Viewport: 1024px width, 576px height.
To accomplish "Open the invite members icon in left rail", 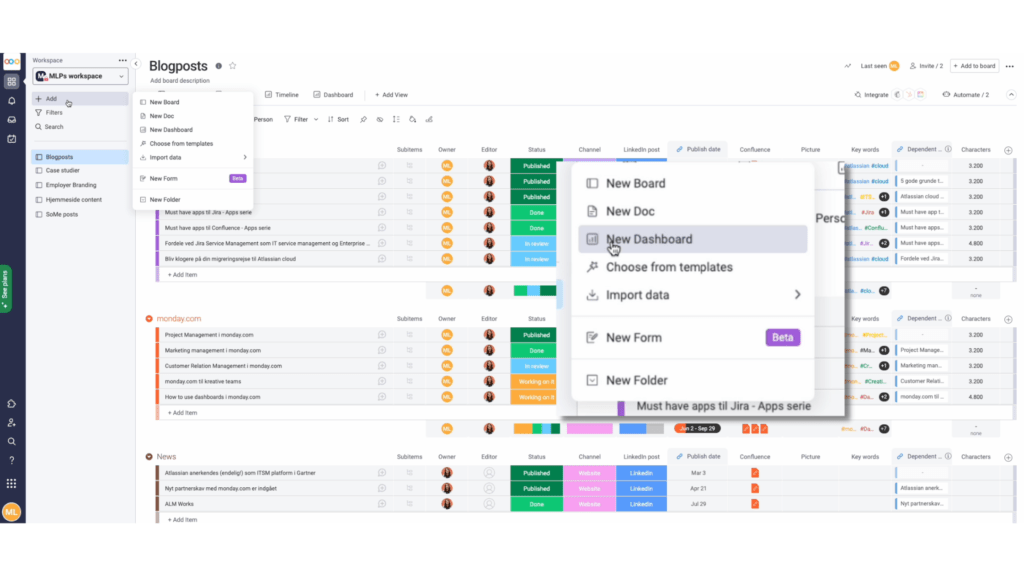I will point(12,423).
